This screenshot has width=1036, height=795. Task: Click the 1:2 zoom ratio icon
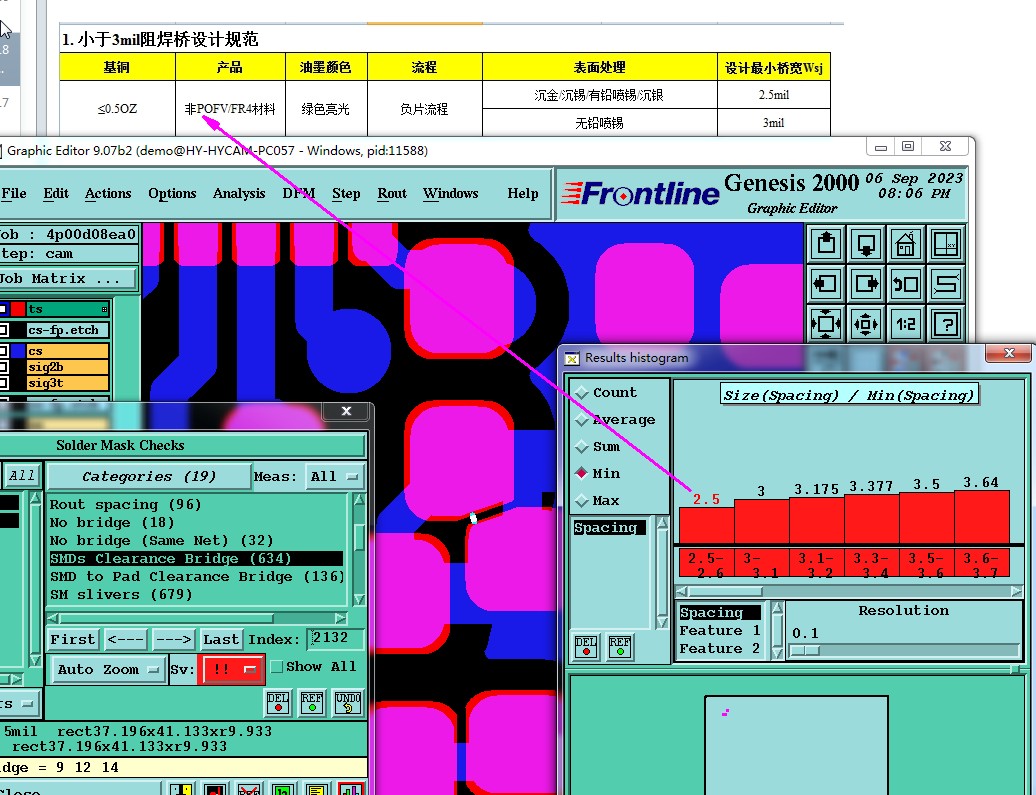(x=905, y=324)
